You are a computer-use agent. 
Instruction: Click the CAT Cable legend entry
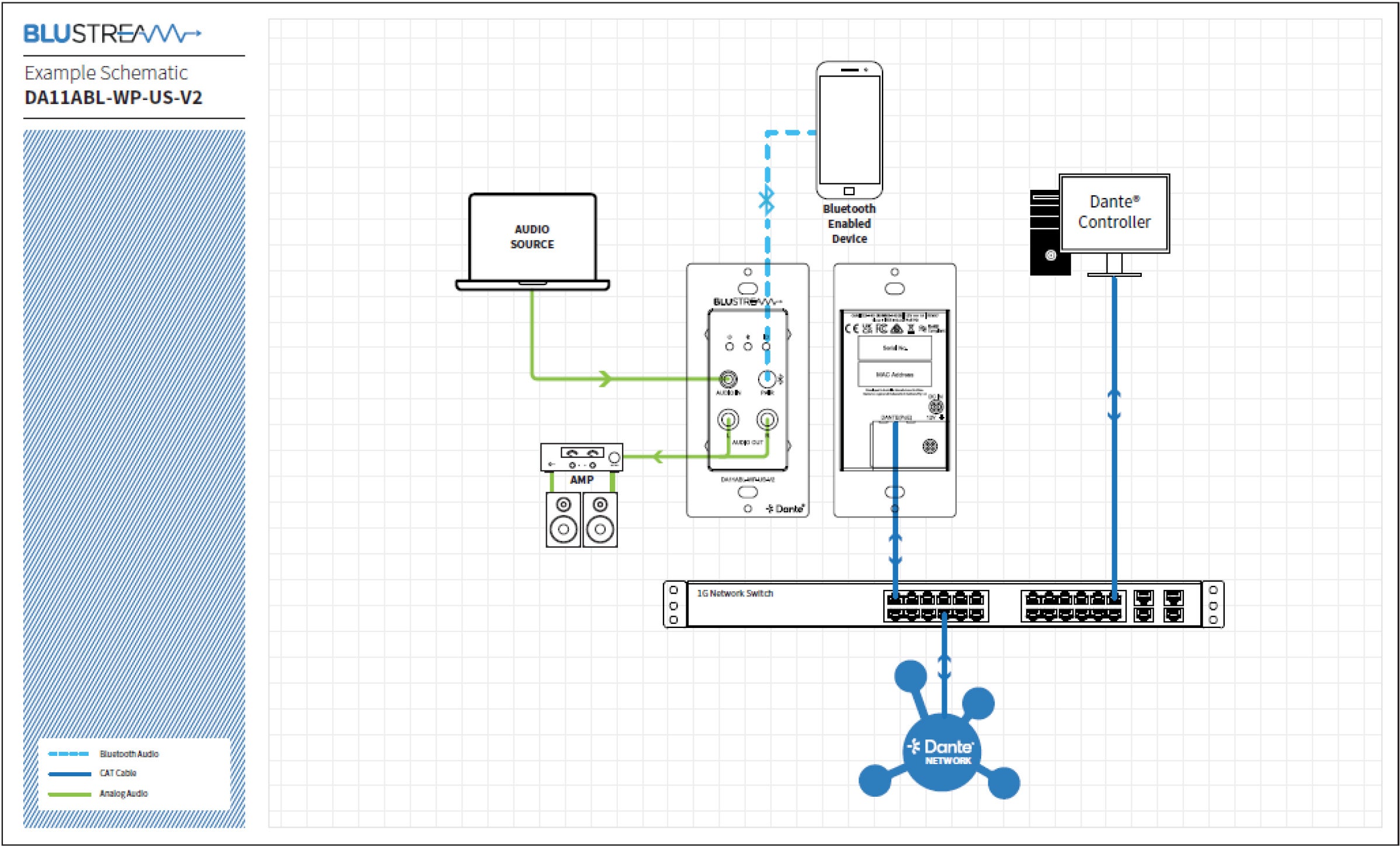(x=117, y=773)
